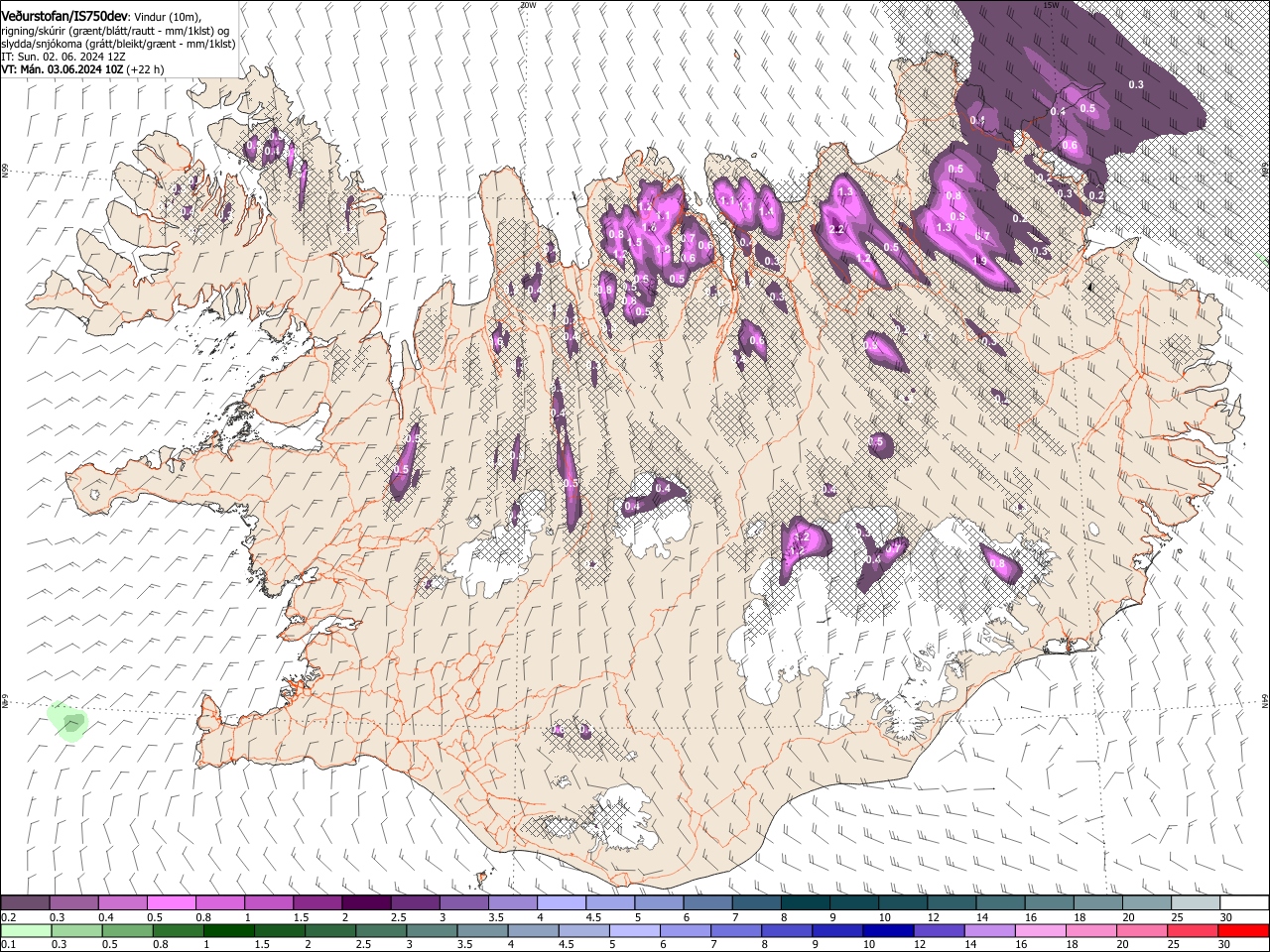Pick the 3 gray-green swatch in the bottom legend row
This screenshot has width=1270, height=952.
click(432, 930)
